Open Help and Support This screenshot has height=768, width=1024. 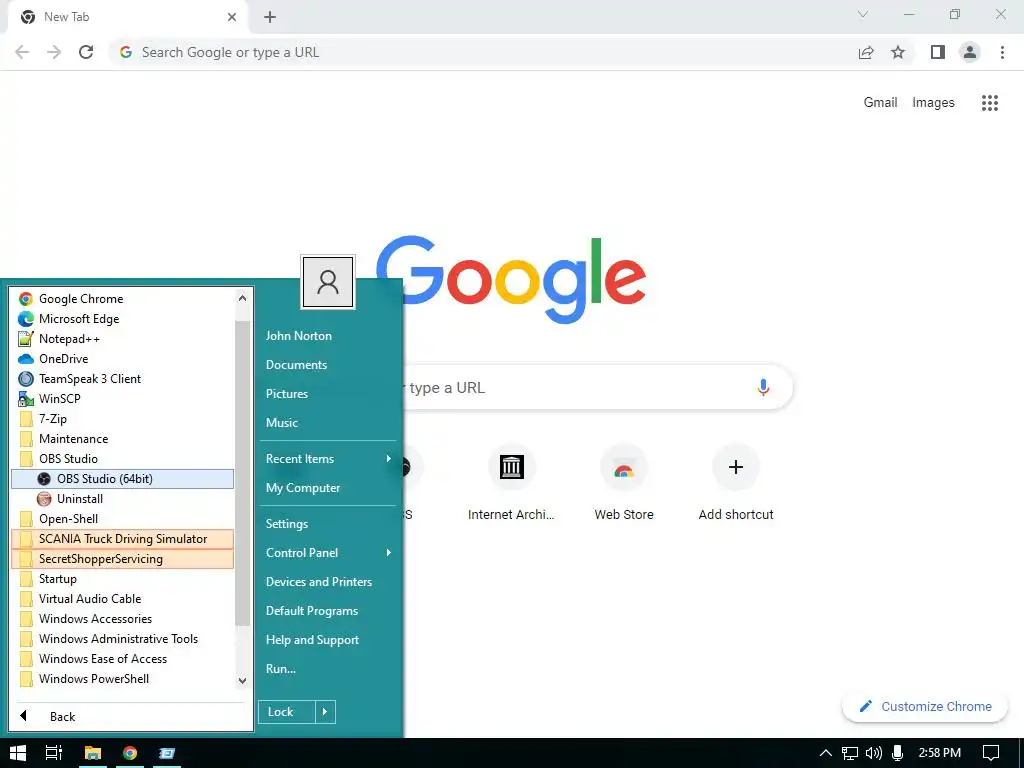(328, 640)
